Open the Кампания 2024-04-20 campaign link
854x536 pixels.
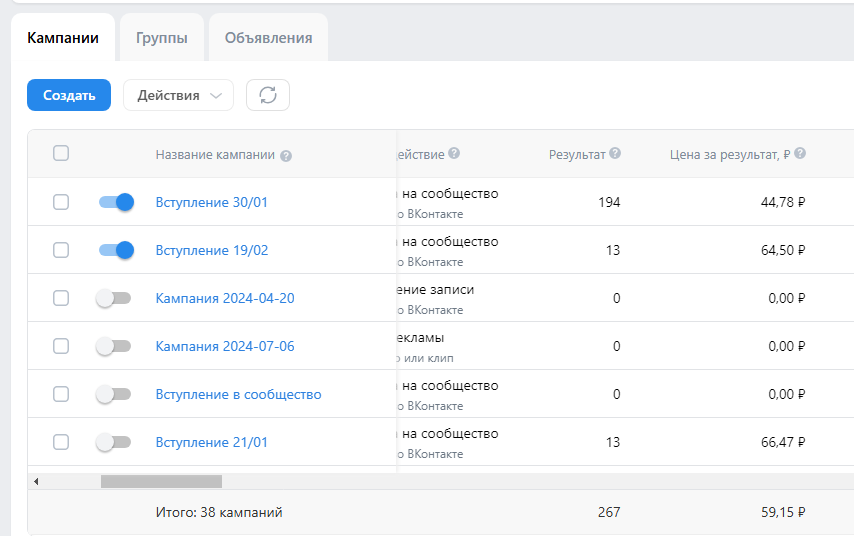(225, 298)
